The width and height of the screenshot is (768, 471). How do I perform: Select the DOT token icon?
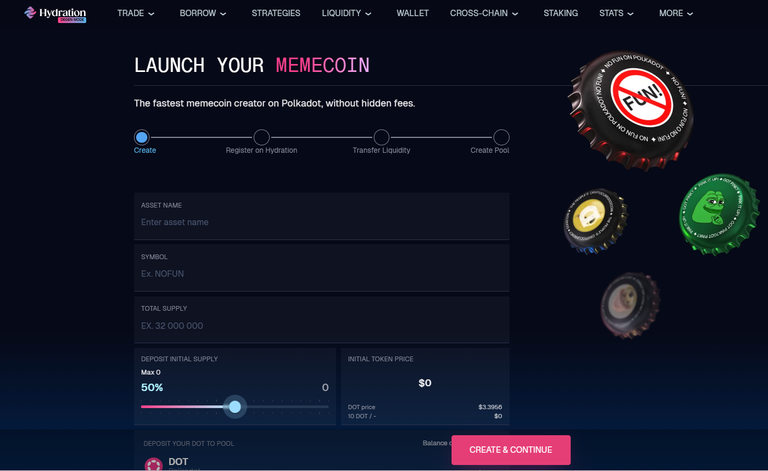click(x=153, y=465)
